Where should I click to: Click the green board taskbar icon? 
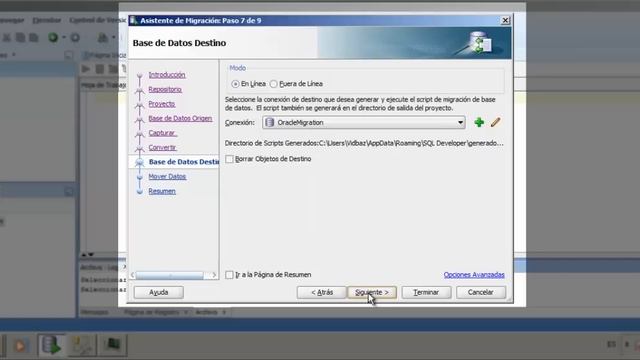[113, 344]
